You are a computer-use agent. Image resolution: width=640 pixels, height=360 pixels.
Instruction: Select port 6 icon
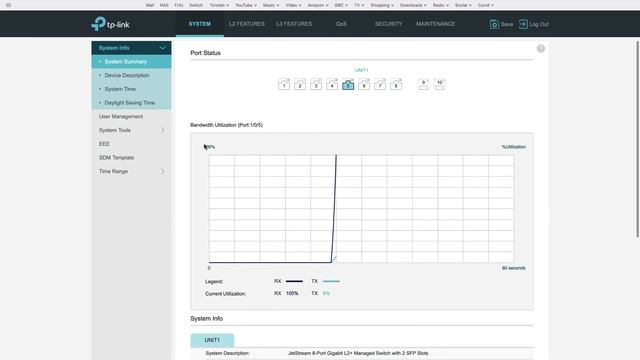pos(364,84)
